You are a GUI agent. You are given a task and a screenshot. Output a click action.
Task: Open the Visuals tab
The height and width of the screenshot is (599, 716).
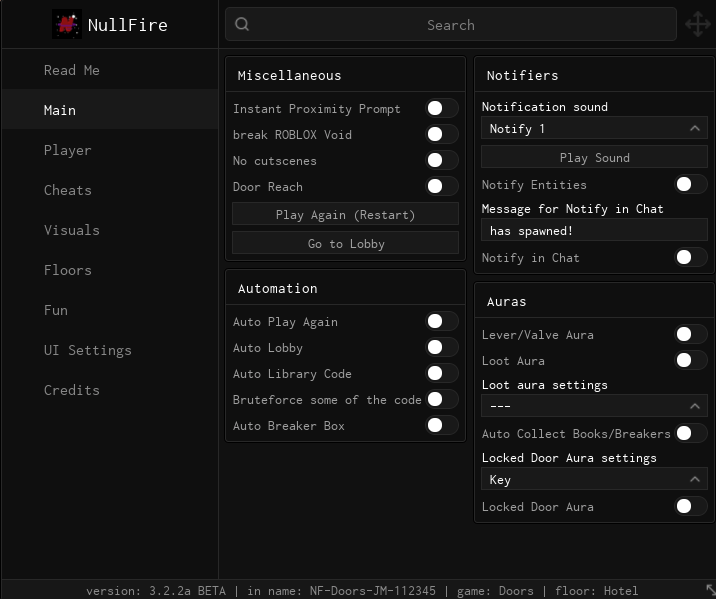[x=110, y=230]
